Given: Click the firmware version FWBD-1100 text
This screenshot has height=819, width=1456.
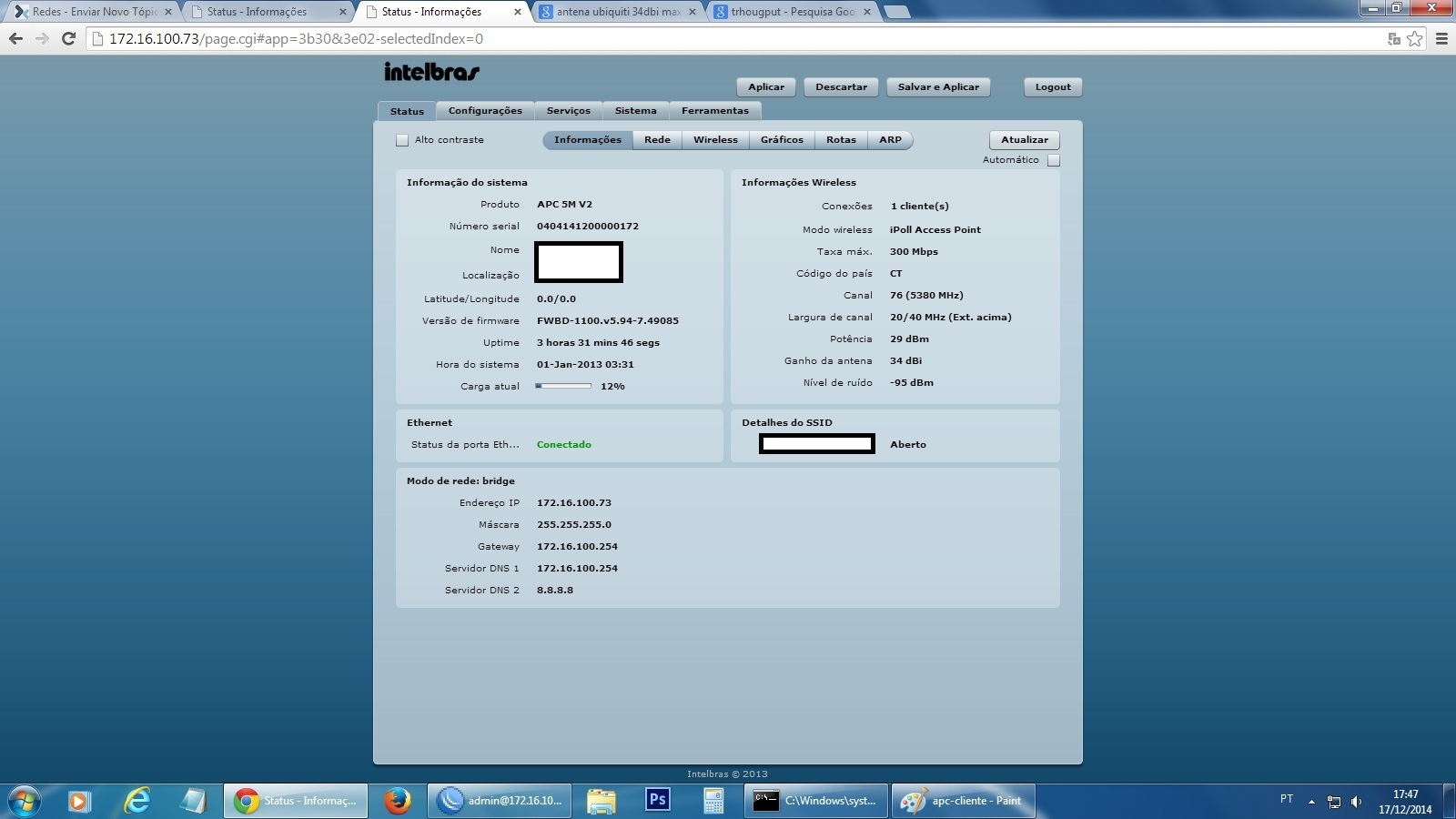Looking at the screenshot, I should pos(608,321).
